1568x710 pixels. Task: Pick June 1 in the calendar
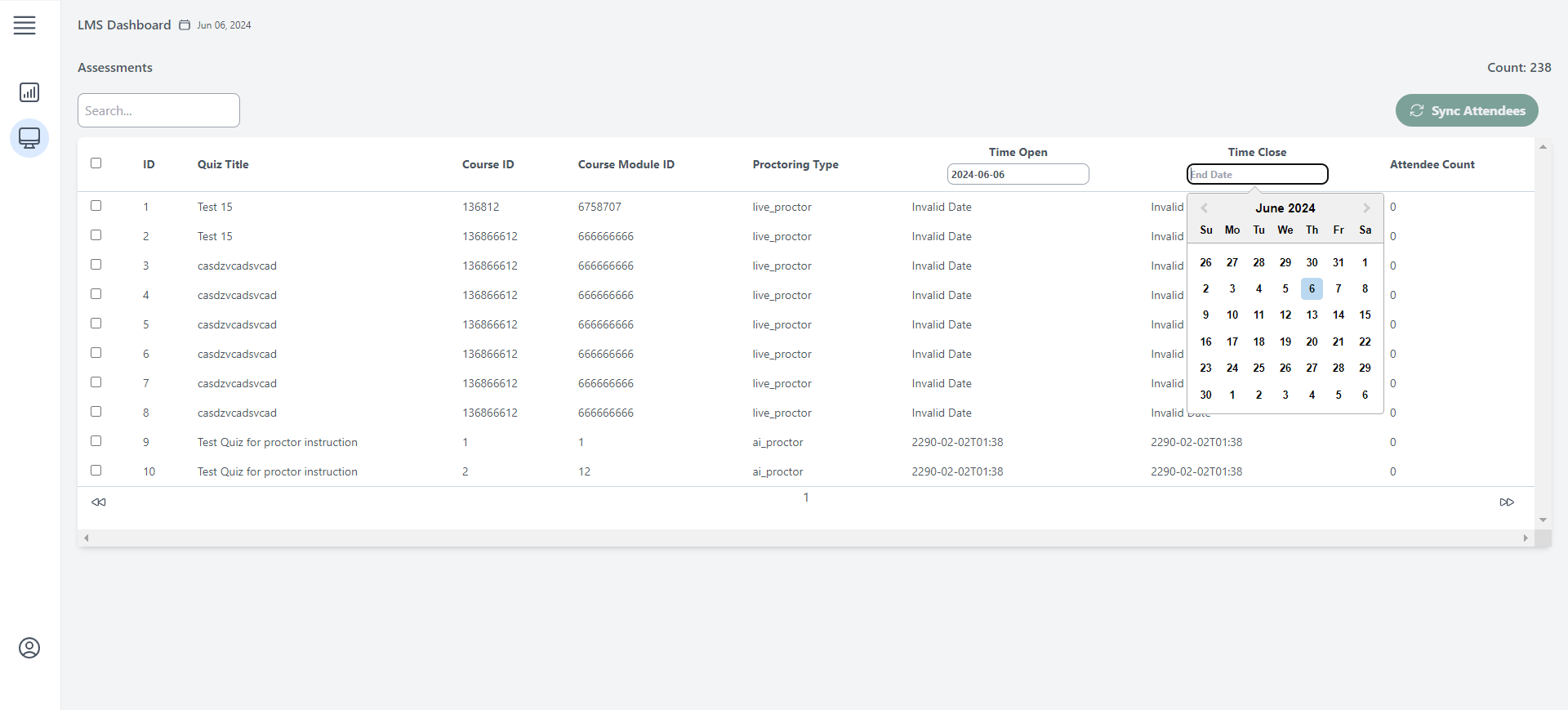pos(1365,262)
